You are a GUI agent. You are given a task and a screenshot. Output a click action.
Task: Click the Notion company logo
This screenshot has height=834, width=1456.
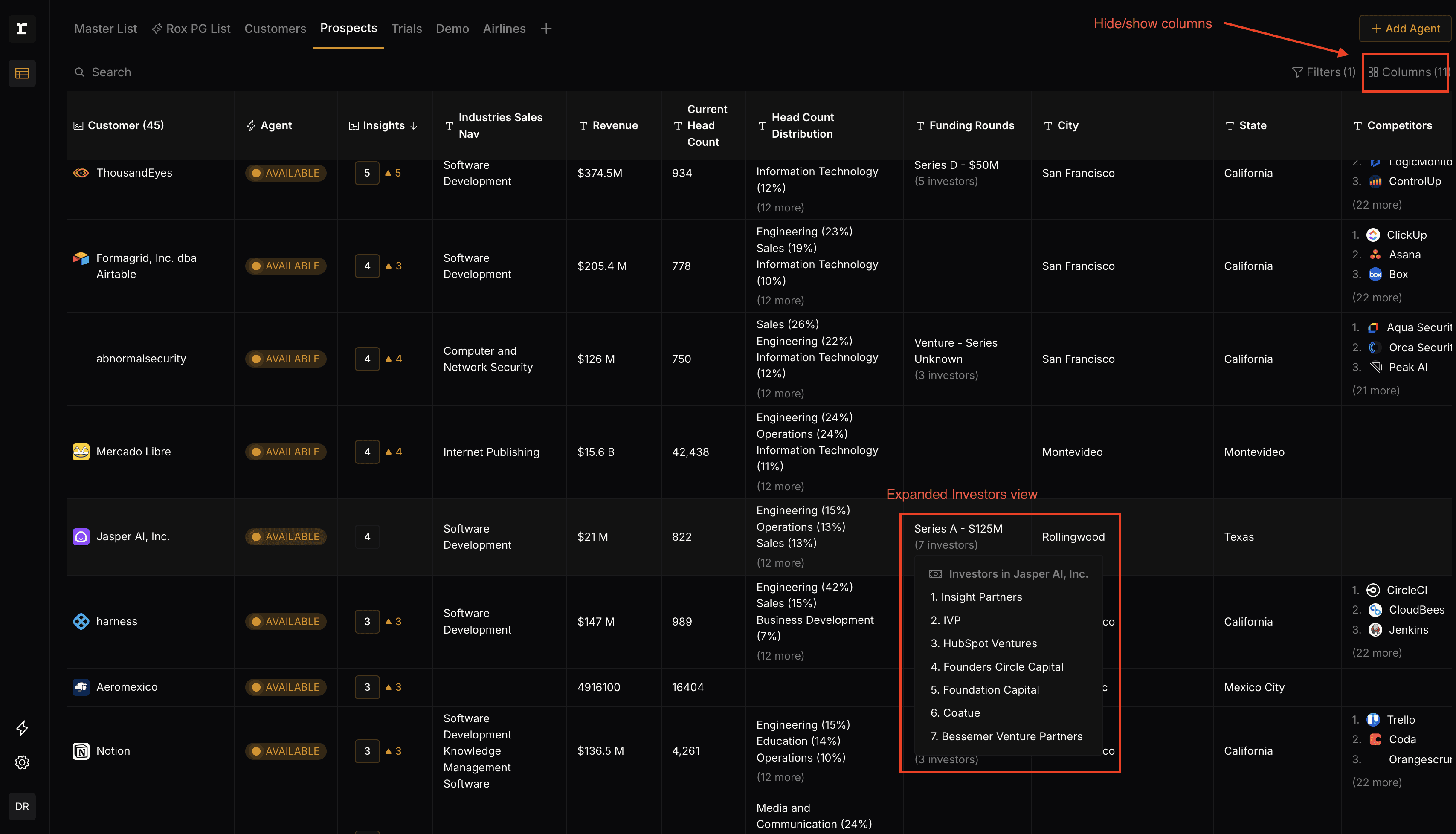[x=81, y=751]
